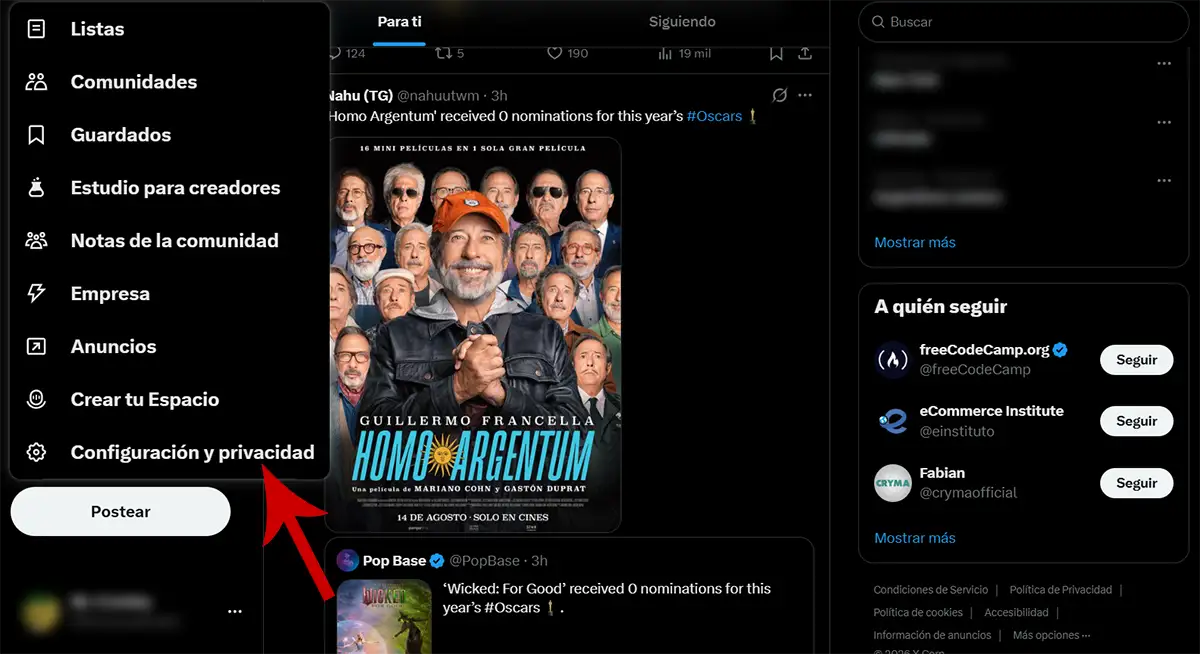Click the Guardados bookmark icon
This screenshot has width=1200, height=654.
(x=36, y=135)
